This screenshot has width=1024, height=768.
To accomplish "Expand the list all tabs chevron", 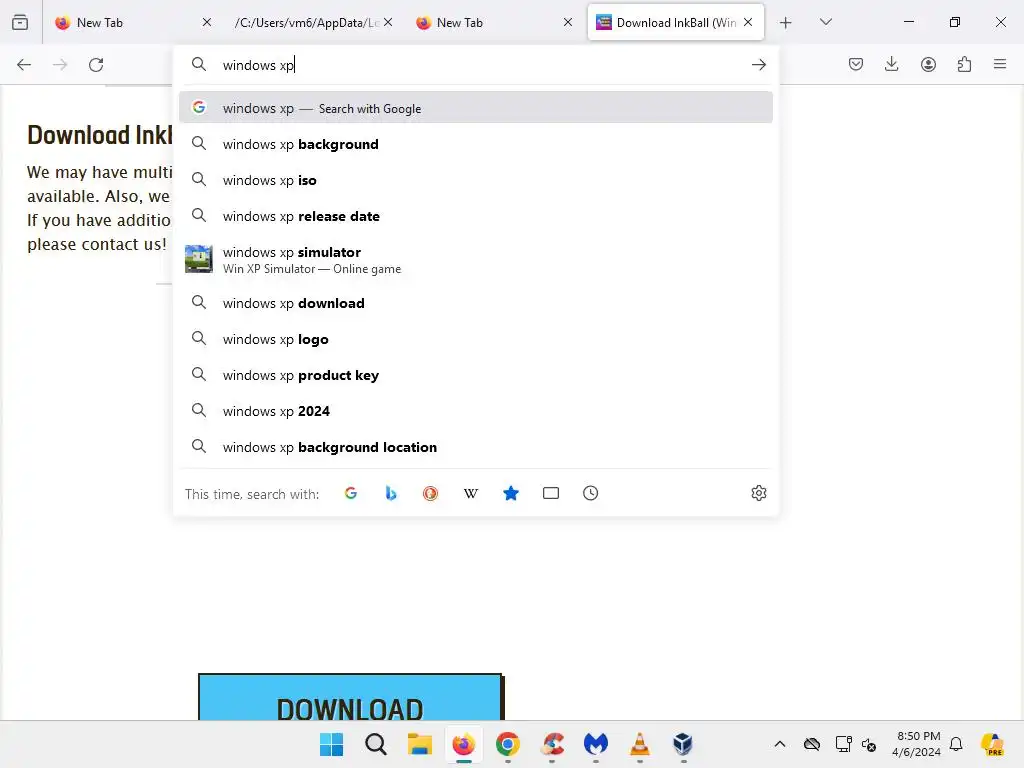I will click(x=825, y=22).
